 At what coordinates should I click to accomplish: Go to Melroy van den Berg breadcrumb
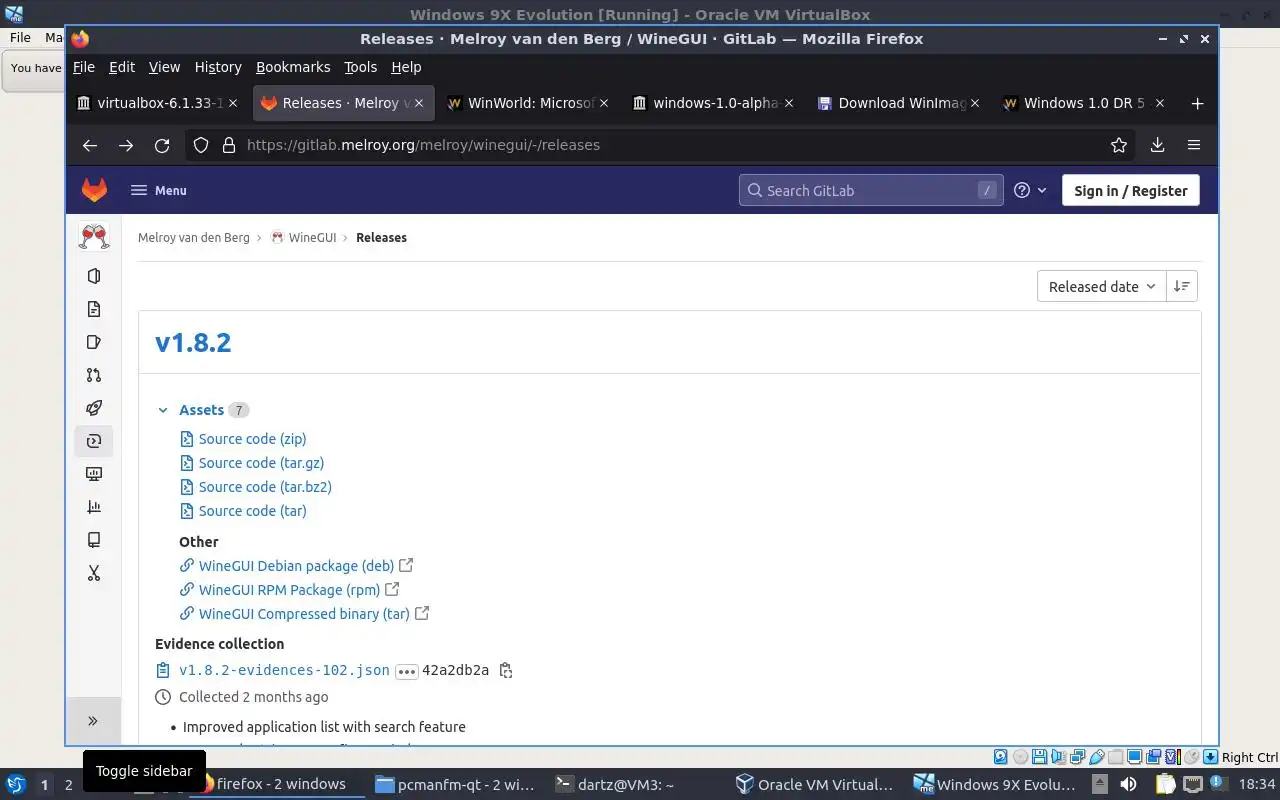194,238
